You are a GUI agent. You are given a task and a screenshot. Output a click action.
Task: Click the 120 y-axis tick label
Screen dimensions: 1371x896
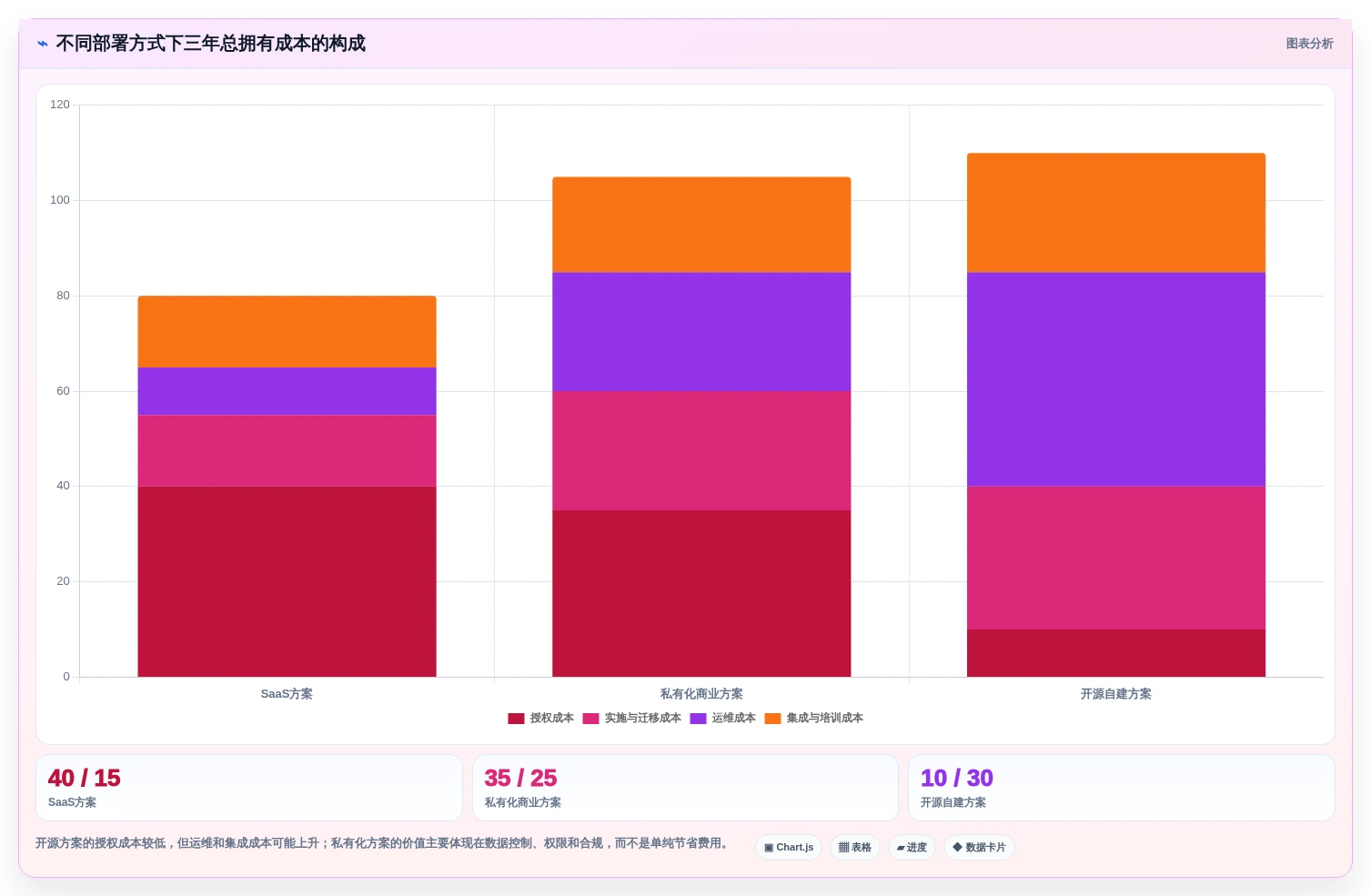[x=60, y=105]
